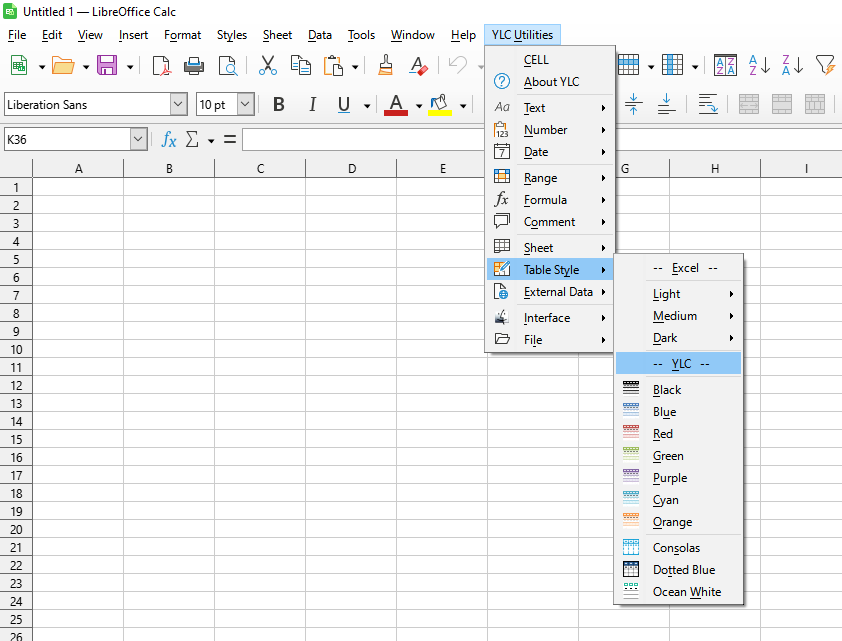This screenshot has width=842, height=641.
Task: Choose the Ocean White table style
Action: point(686,592)
